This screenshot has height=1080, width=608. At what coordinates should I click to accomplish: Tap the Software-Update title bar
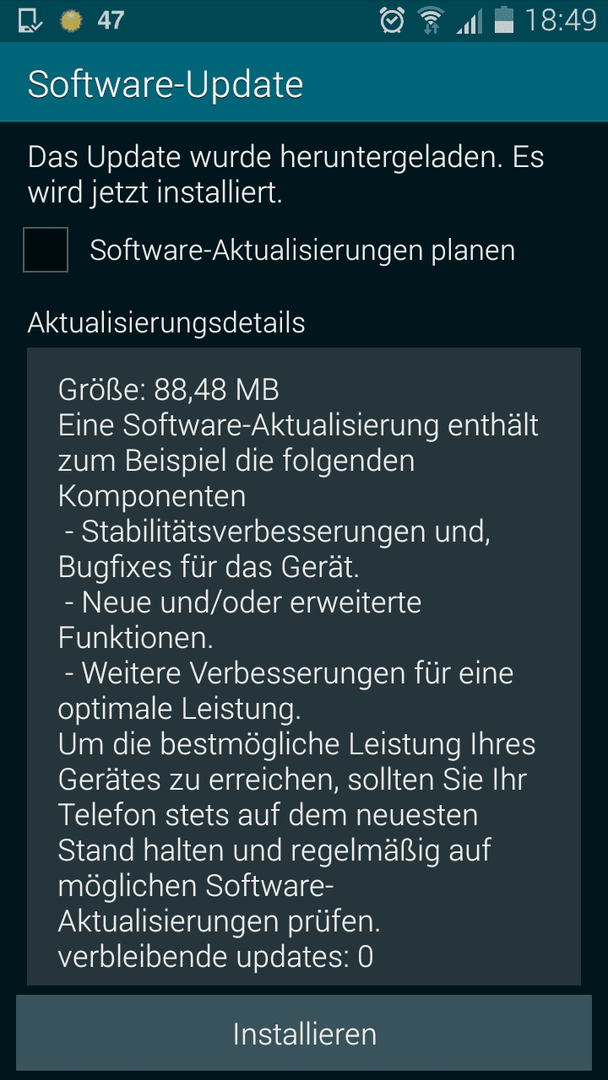pyautogui.click(x=304, y=84)
